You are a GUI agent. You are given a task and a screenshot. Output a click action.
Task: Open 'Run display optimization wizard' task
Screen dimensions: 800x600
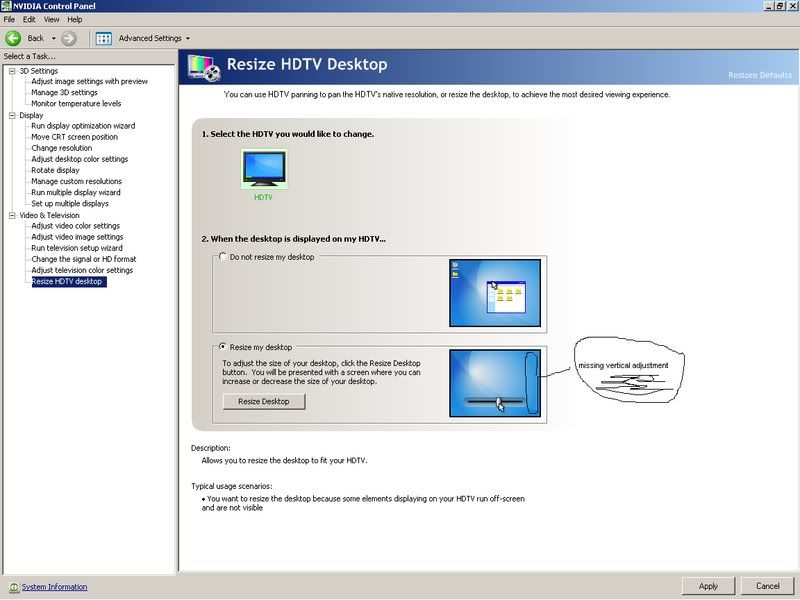coord(83,126)
